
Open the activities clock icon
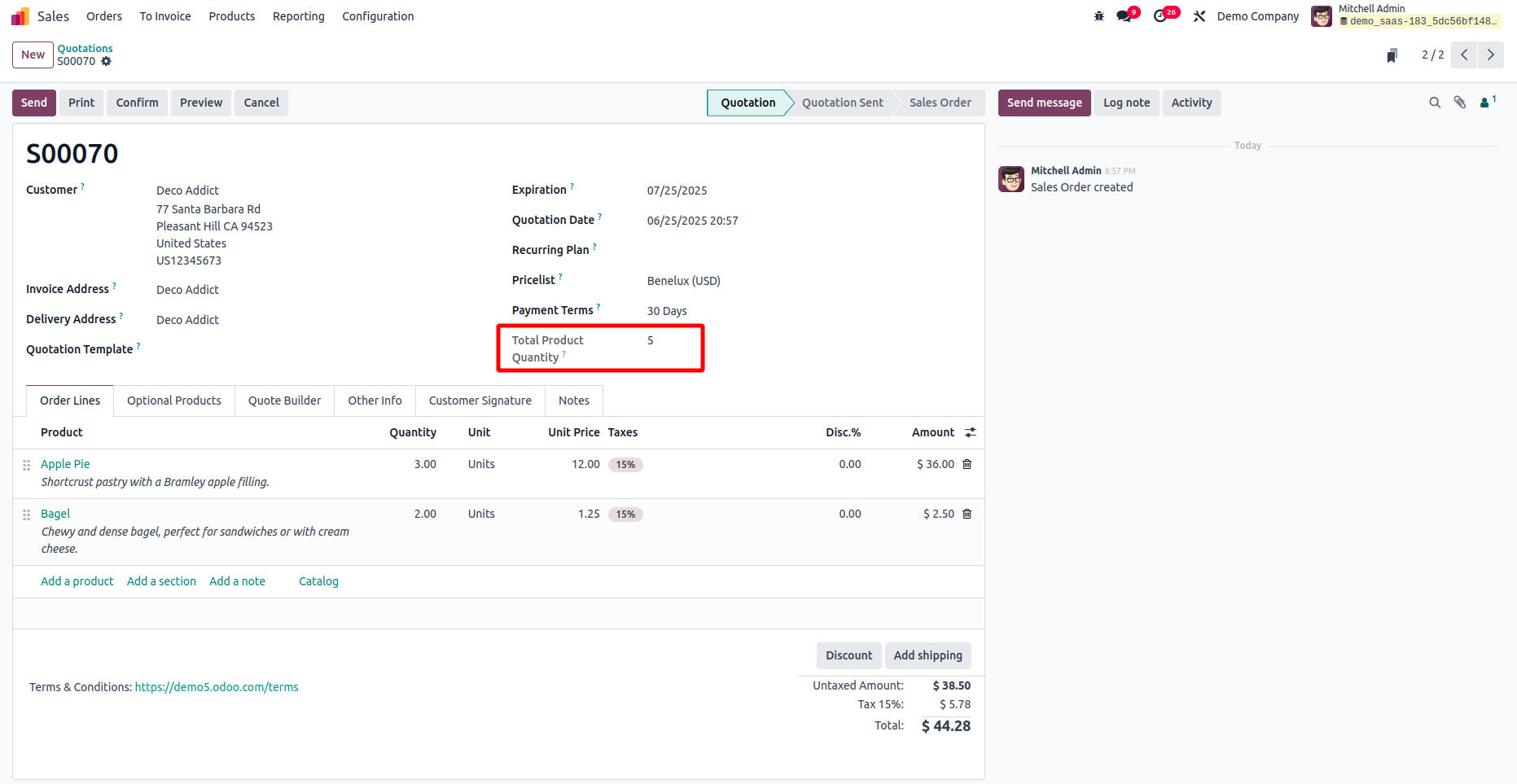[x=1160, y=16]
